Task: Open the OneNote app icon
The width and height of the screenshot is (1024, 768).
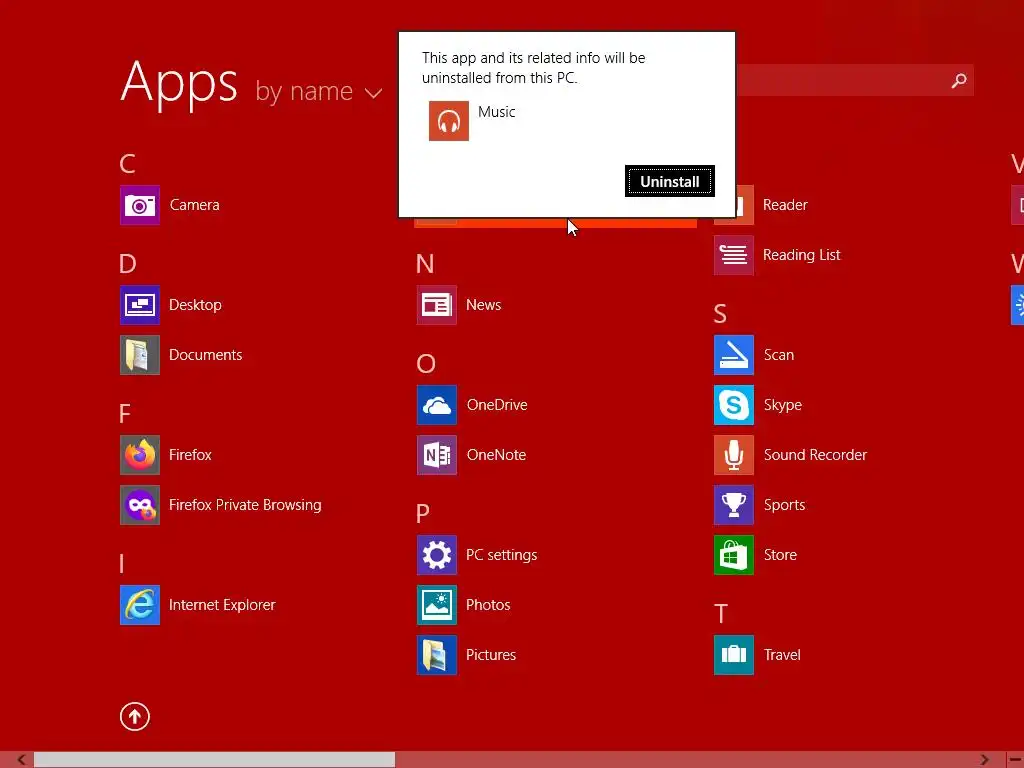Action: 437,455
